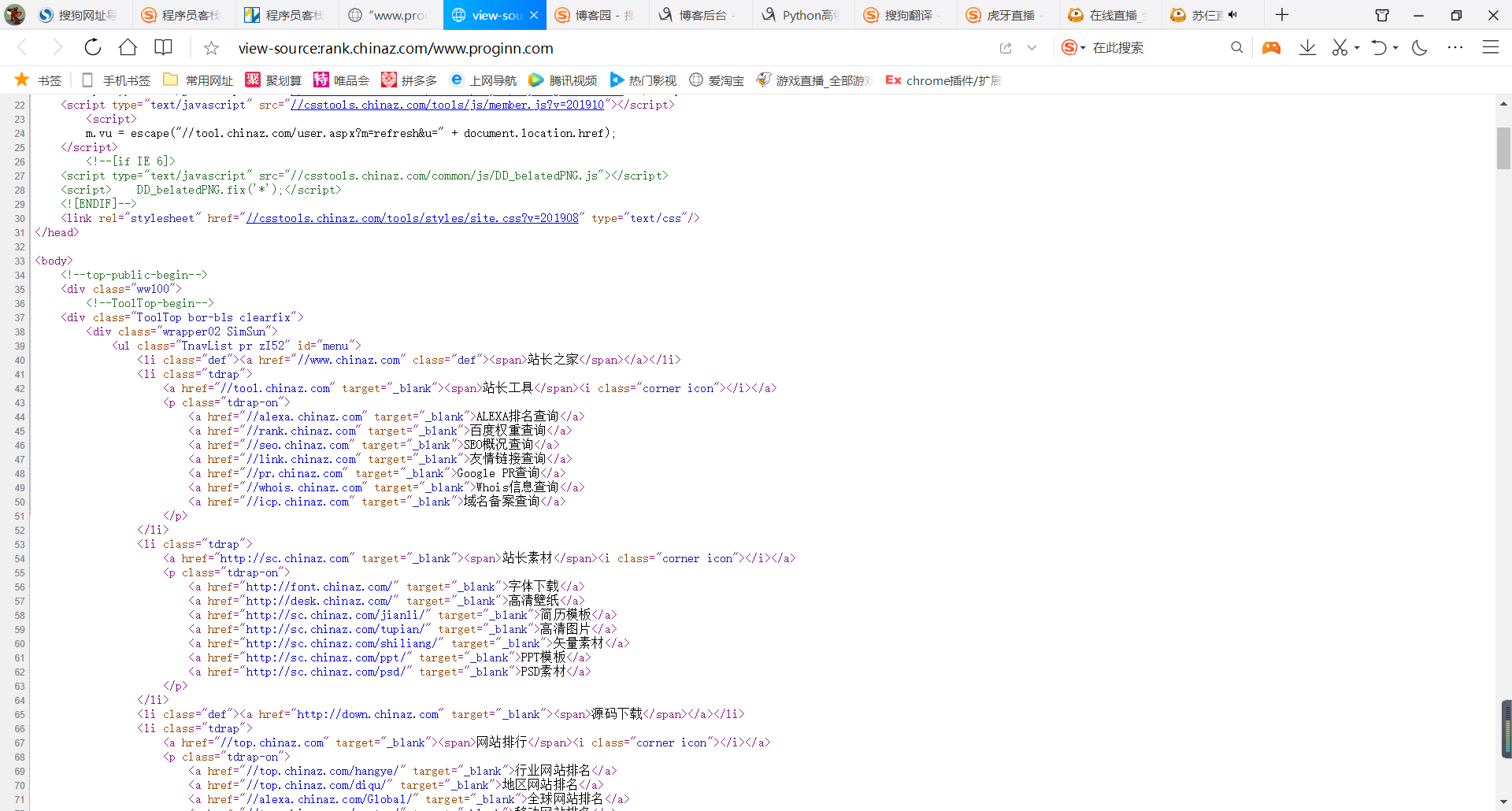
Task: Switch to the 在线直播 tab
Action: (1110, 15)
